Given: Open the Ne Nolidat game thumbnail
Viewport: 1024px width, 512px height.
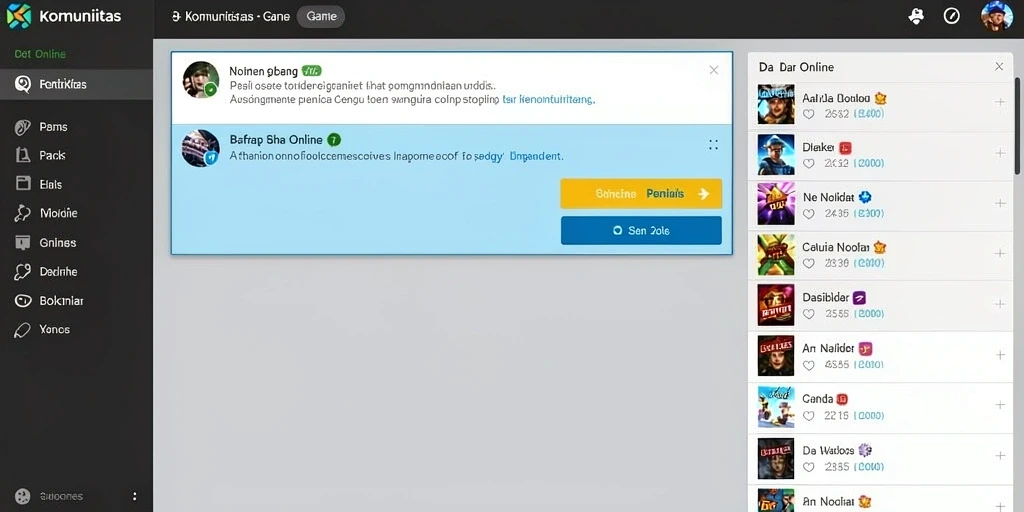Looking at the screenshot, I should 776,204.
